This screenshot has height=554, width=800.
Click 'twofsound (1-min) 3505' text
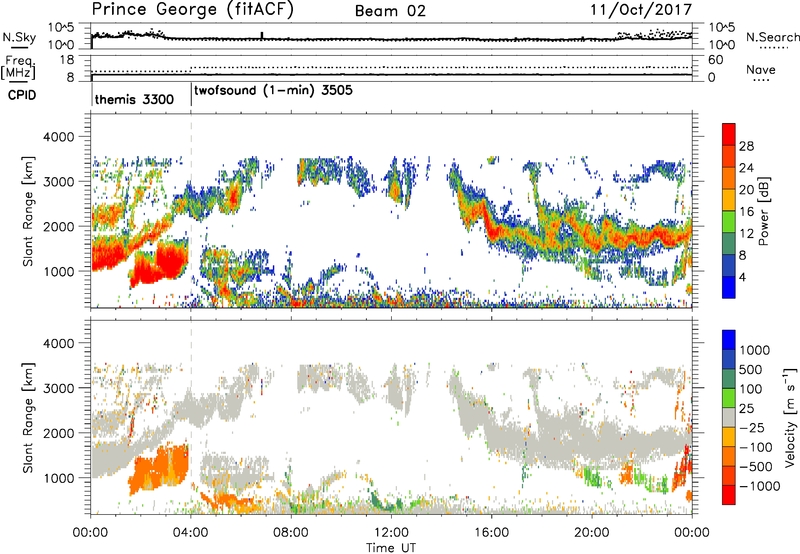pyautogui.click(x=273, y=90)
